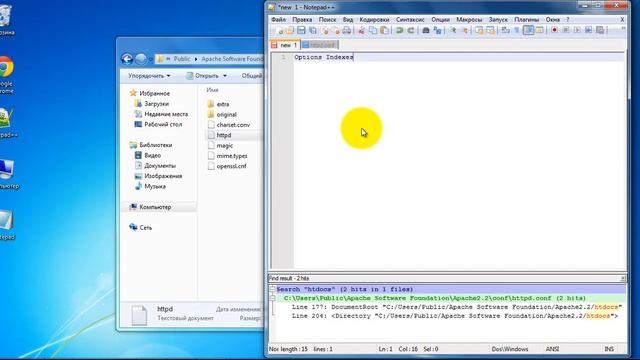Screen dimensions: 640x360
Task: Click the Close document toolbar icon
Action: tap(325, 30)
